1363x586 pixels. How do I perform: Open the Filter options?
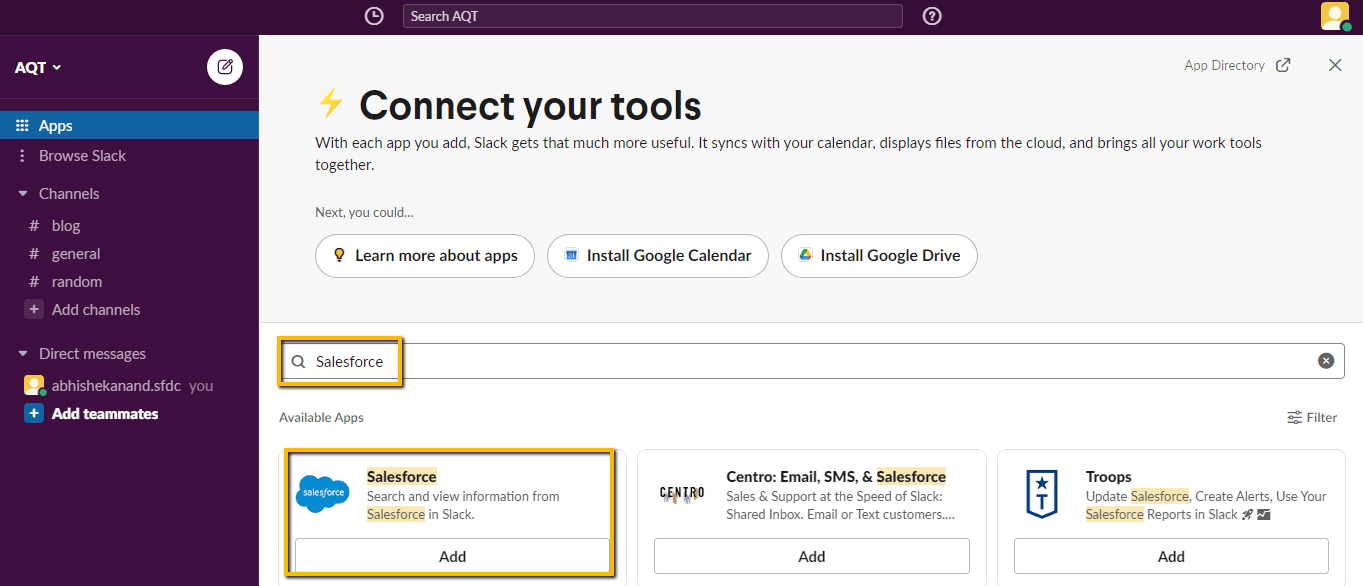tap(1312, 418)
